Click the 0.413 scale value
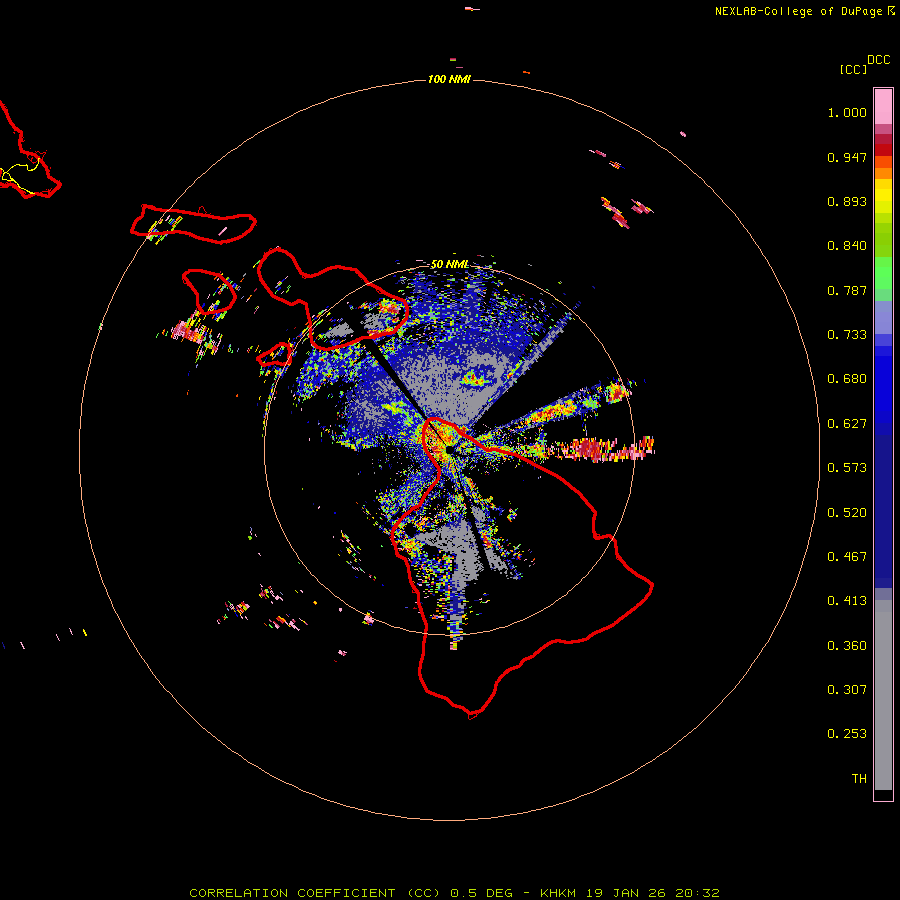 (x=847, y=601)
